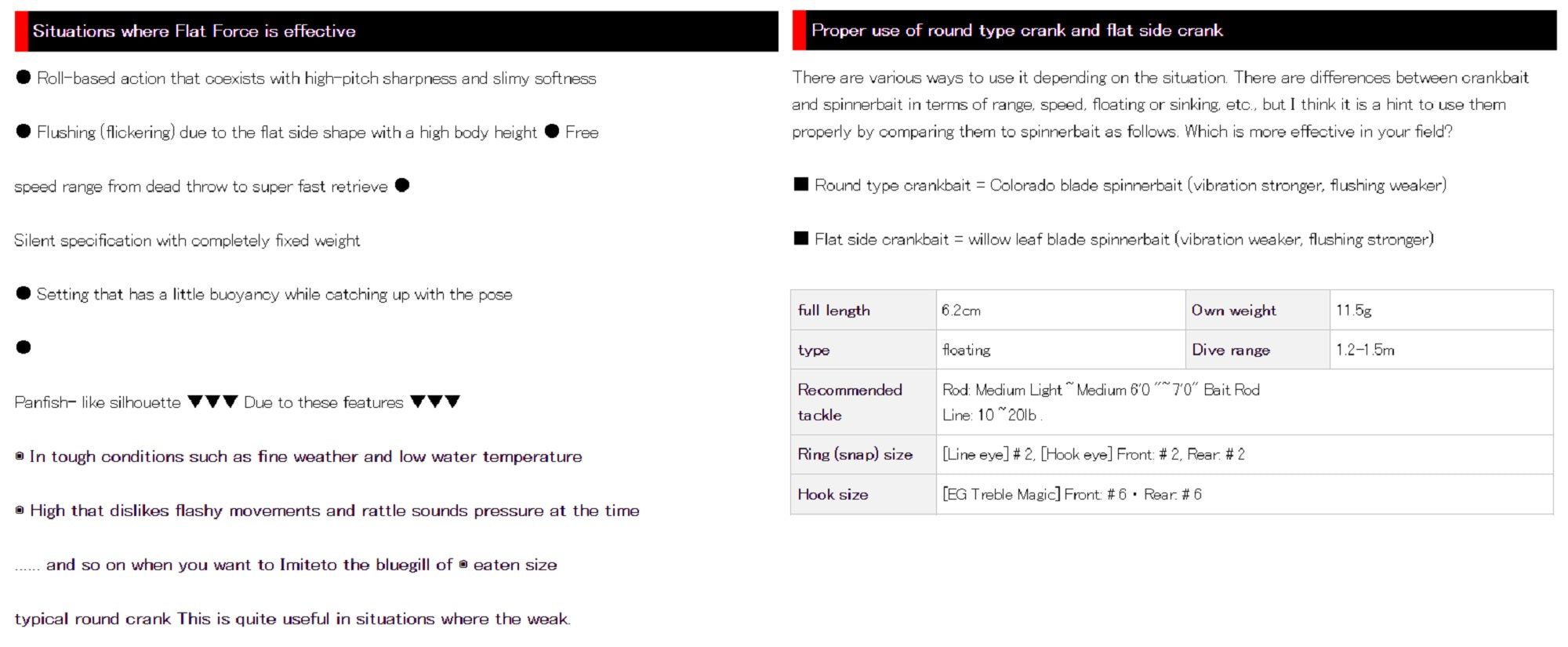Click the small bullet before "In tough conditions"
This screenshot has width=1568, height=647.
(20, 456)
